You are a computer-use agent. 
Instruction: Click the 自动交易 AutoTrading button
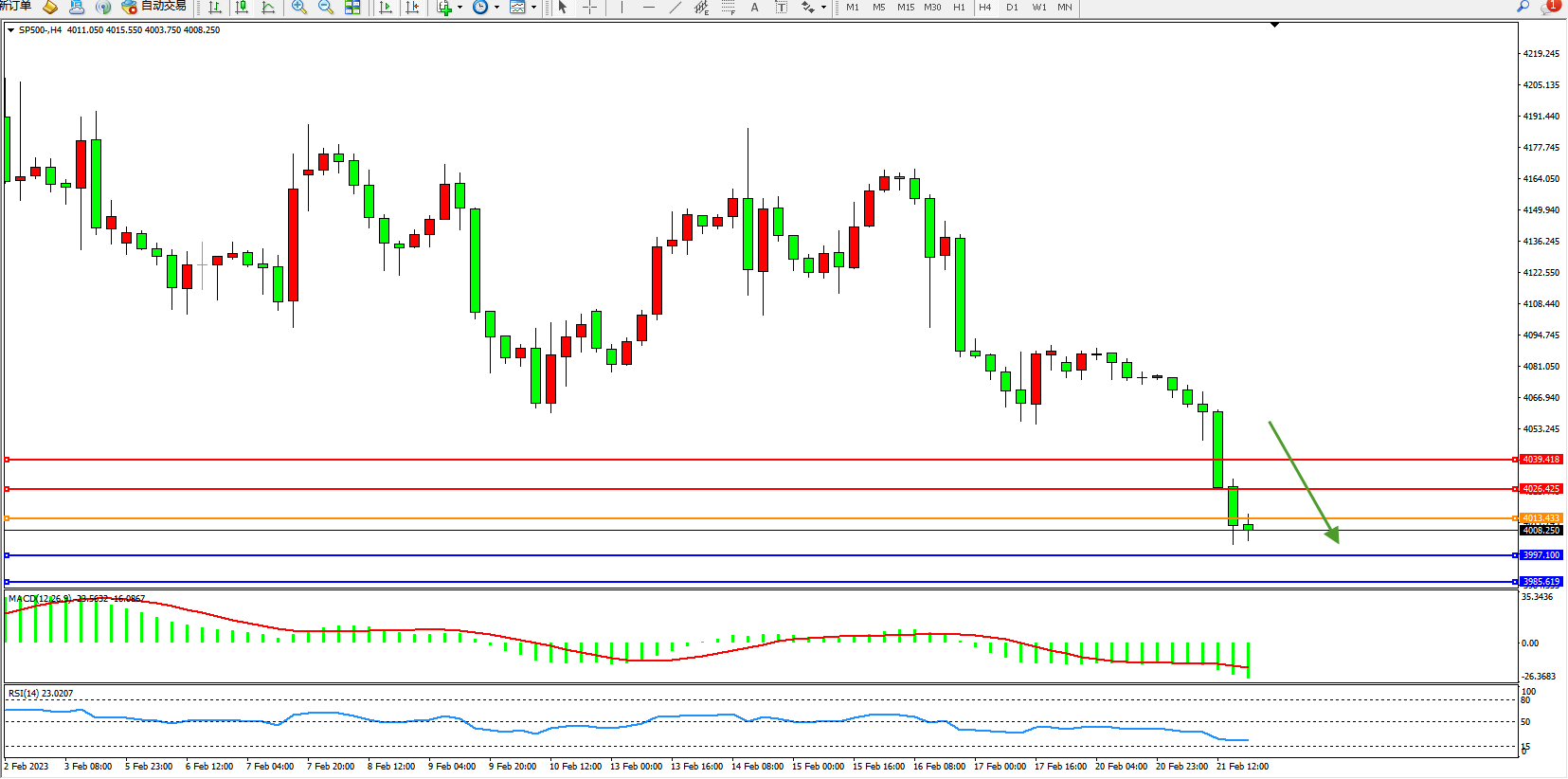tap(154, 7)
